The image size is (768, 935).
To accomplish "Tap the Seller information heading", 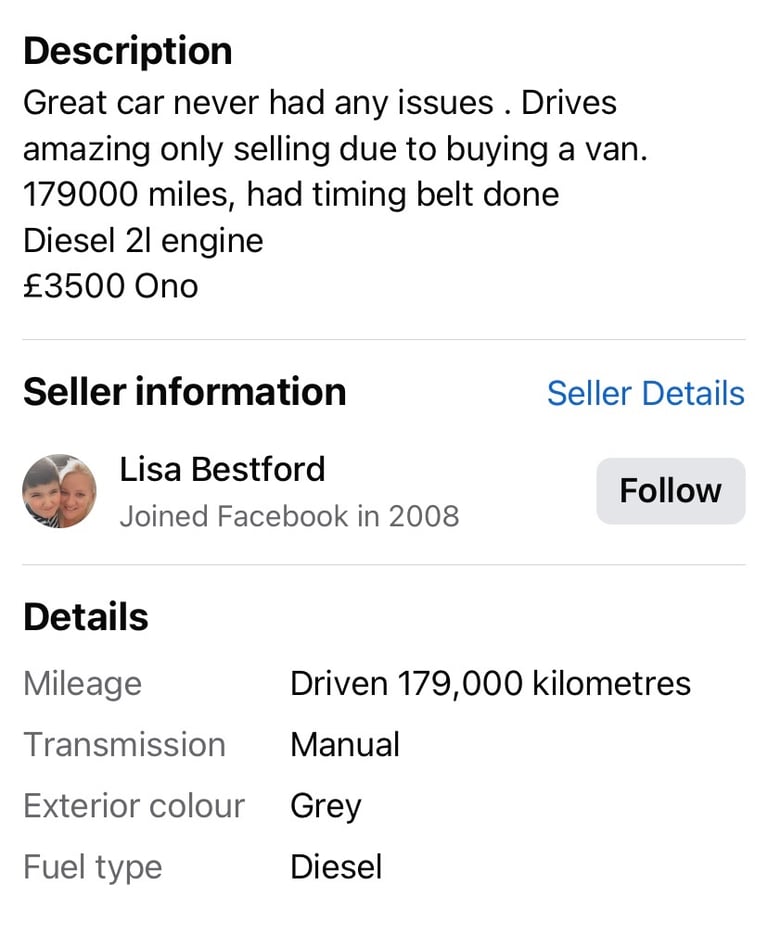I will (185, 392).
